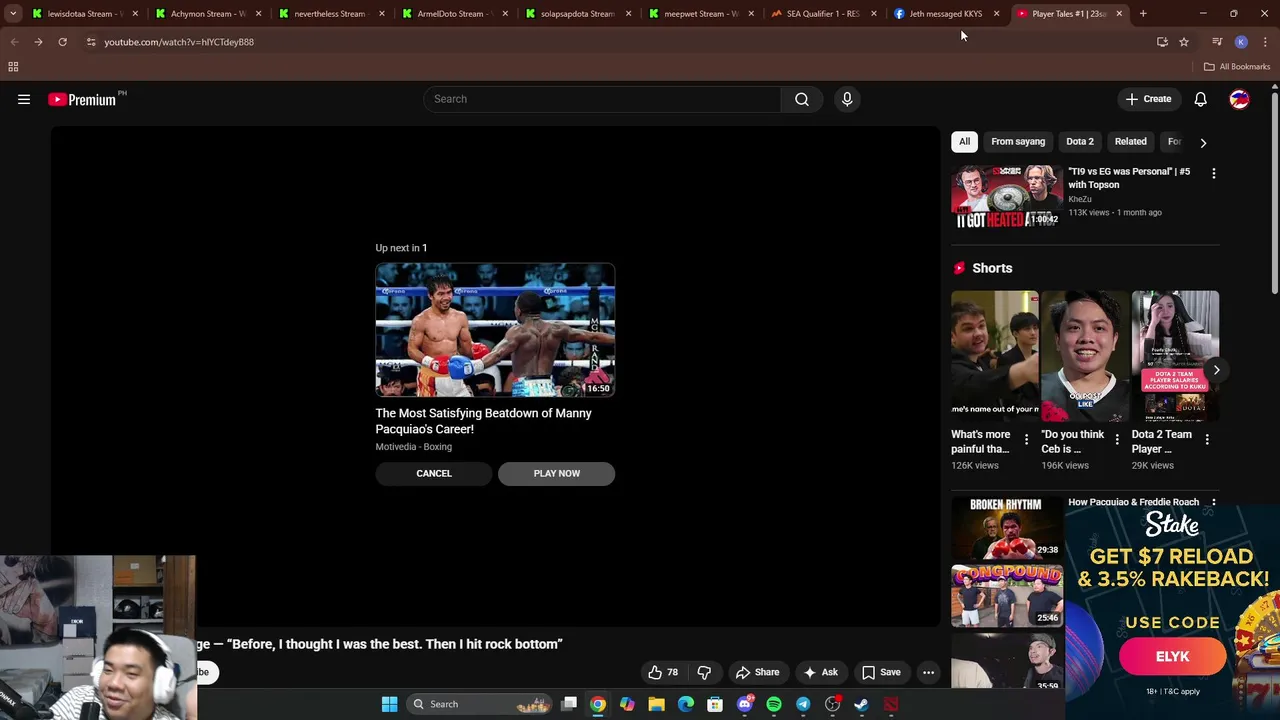Click the magnifier search button
This screenshot has width=1280, height=720.
pyautogui.click(x=802, y=99)
